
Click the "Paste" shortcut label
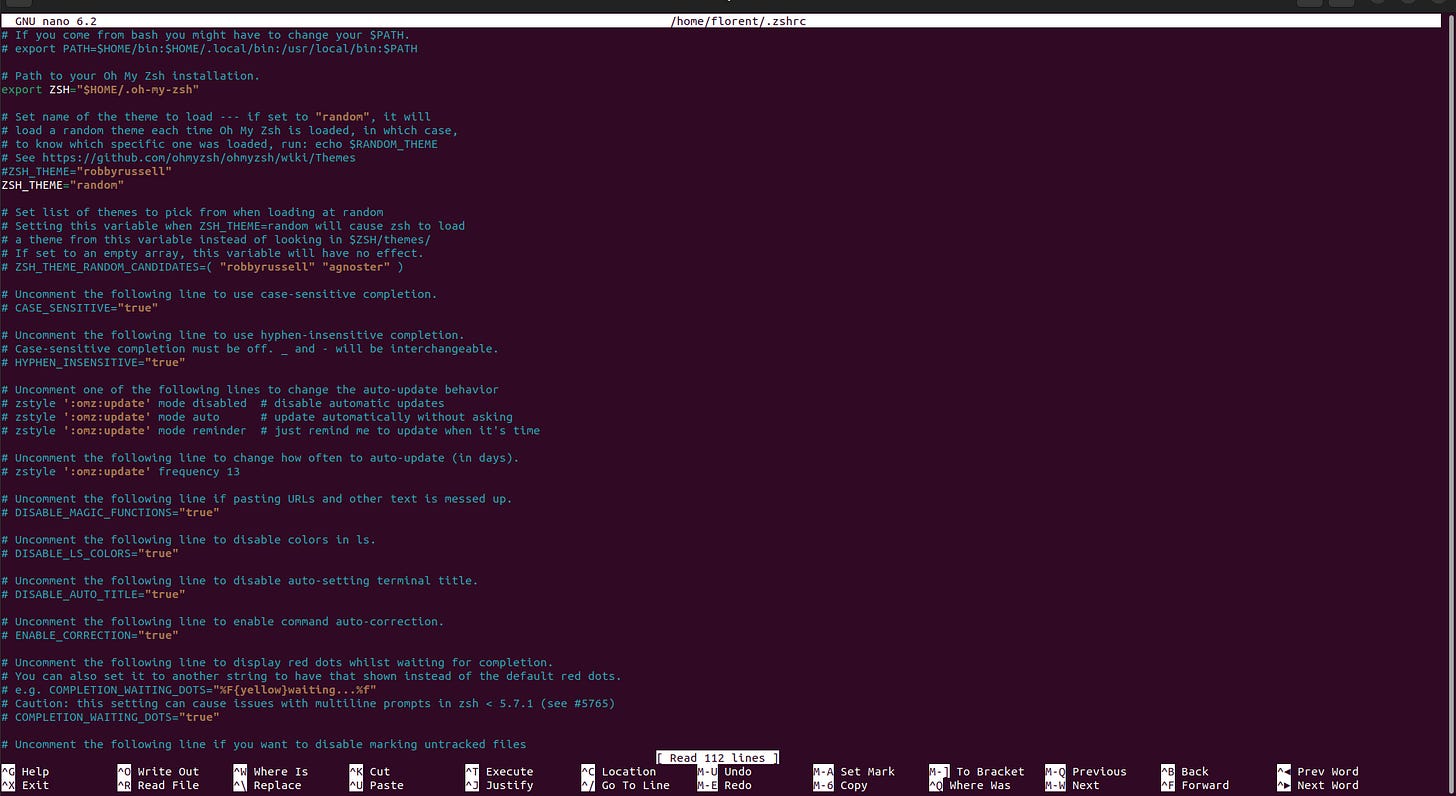(x=386, y=786)
